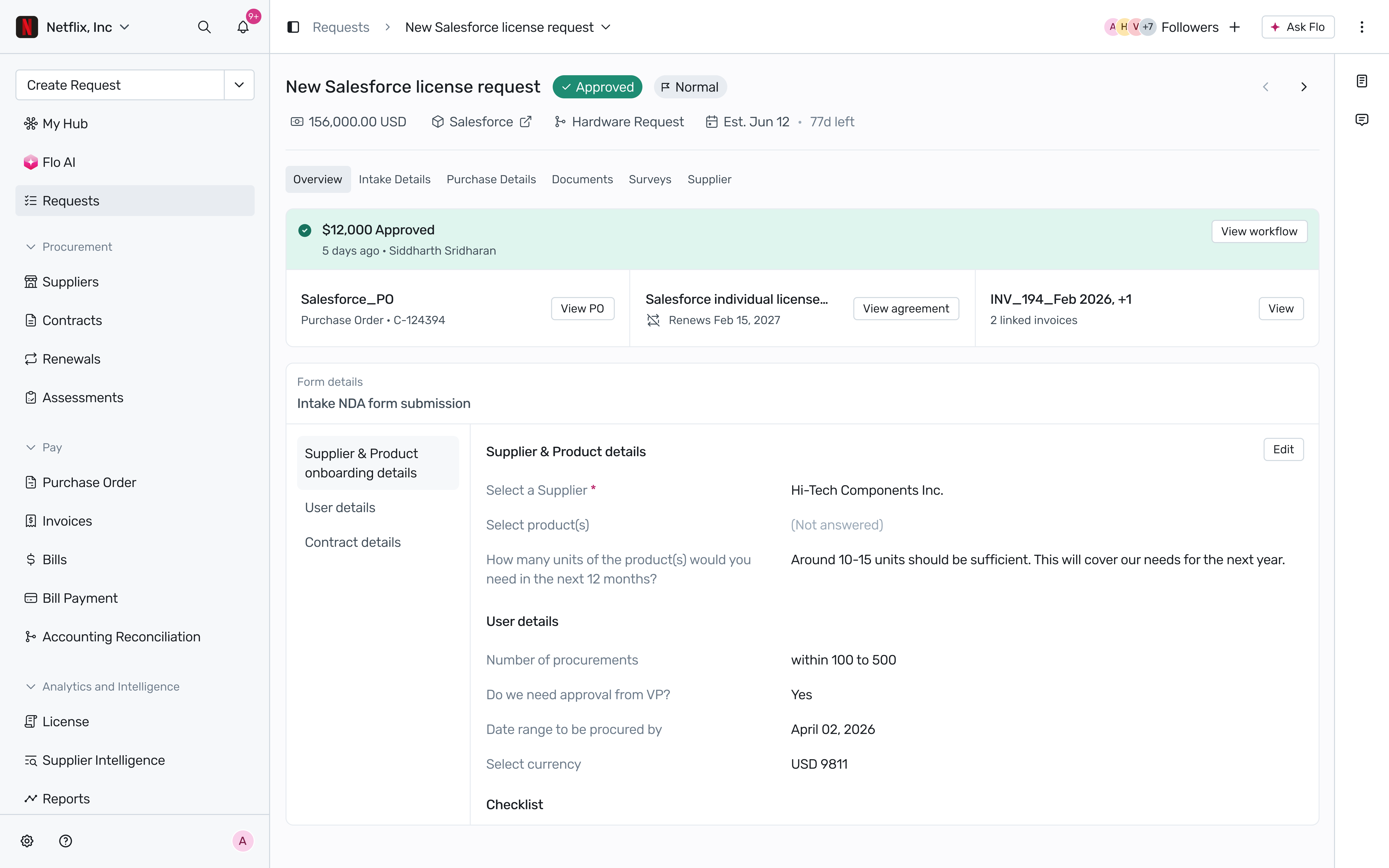Click View workflow button
1389x868 pixels.
[1259, 231]
